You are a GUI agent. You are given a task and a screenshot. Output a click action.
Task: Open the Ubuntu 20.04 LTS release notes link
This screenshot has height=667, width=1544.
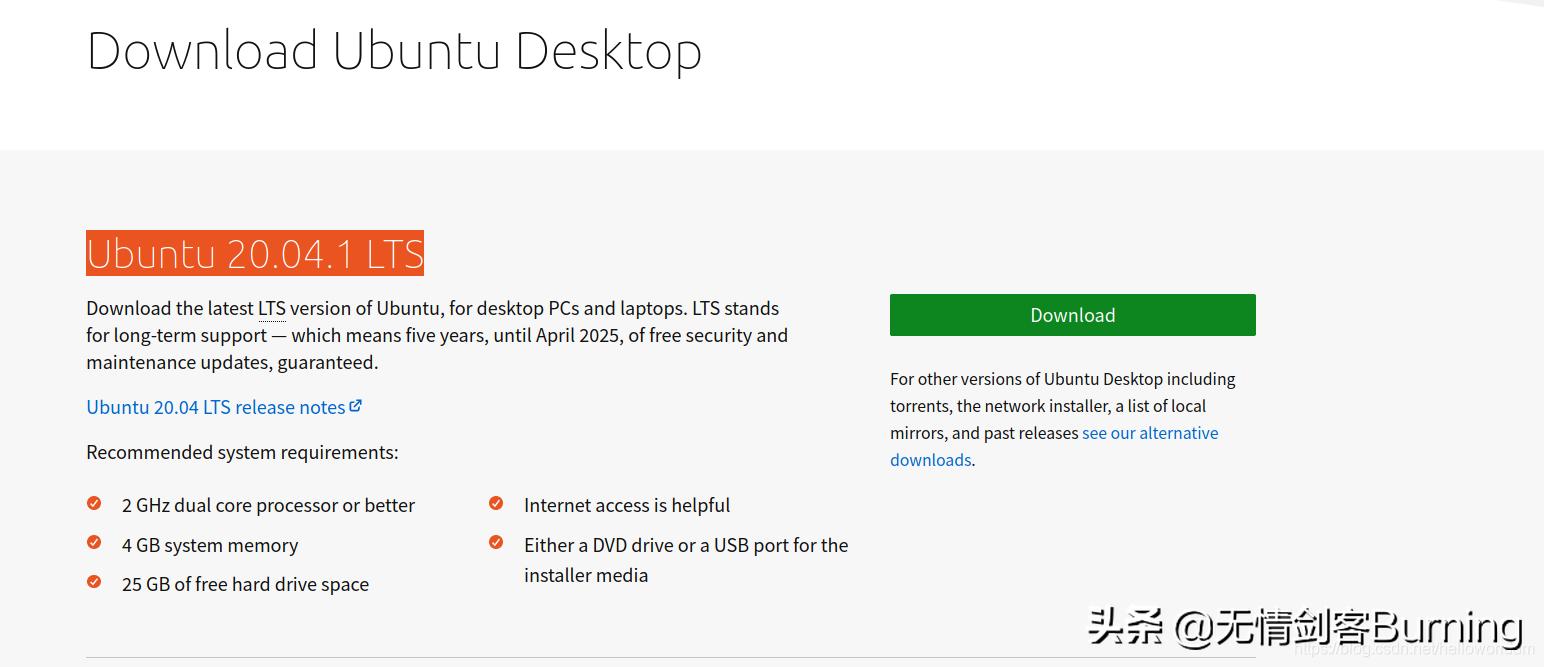[x=213, y=407]
